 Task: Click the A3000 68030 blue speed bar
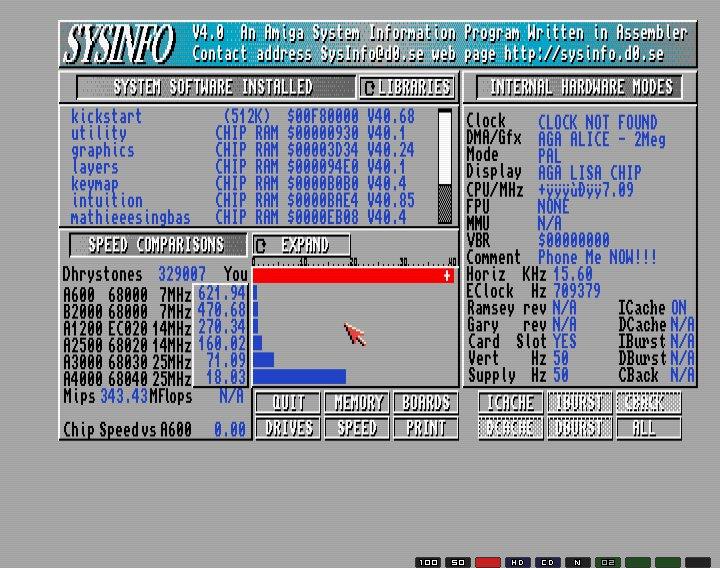point(264,360)
